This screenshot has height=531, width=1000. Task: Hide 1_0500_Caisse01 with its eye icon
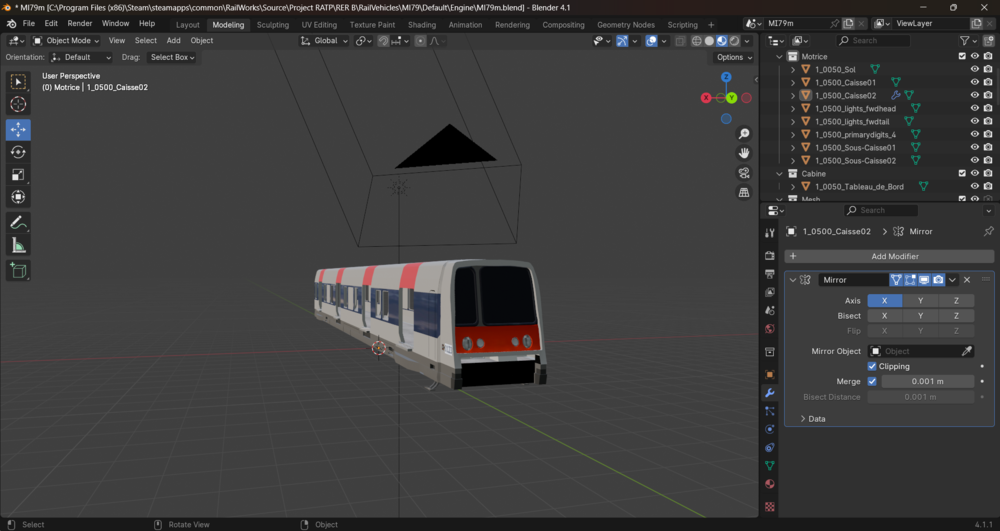974,82
